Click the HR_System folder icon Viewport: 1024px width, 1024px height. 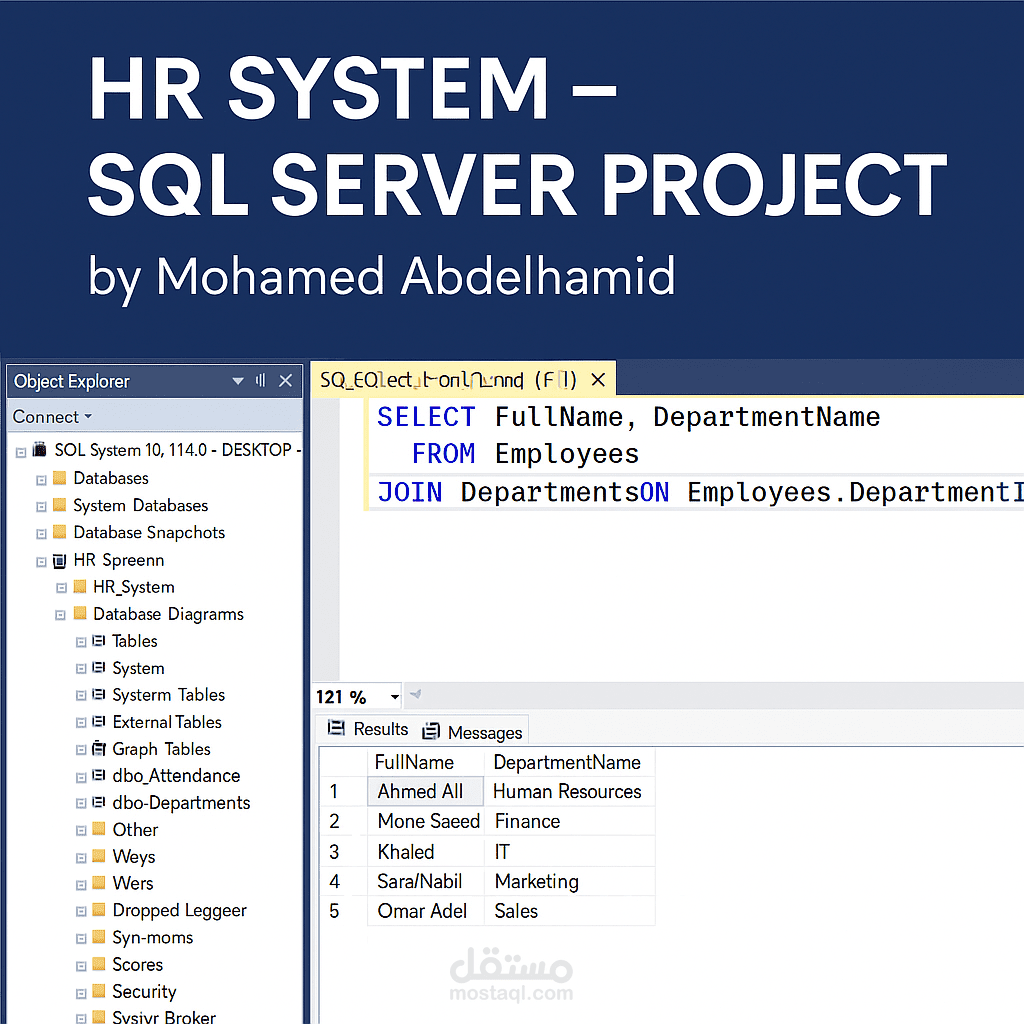[80, 586]
